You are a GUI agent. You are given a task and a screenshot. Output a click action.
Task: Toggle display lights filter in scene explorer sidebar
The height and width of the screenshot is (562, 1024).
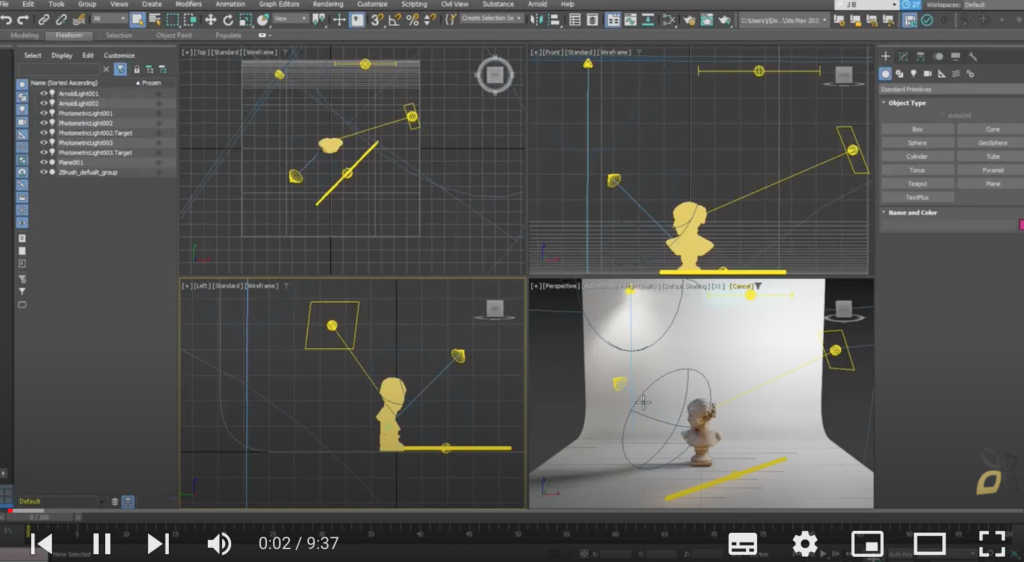(22, 109)
